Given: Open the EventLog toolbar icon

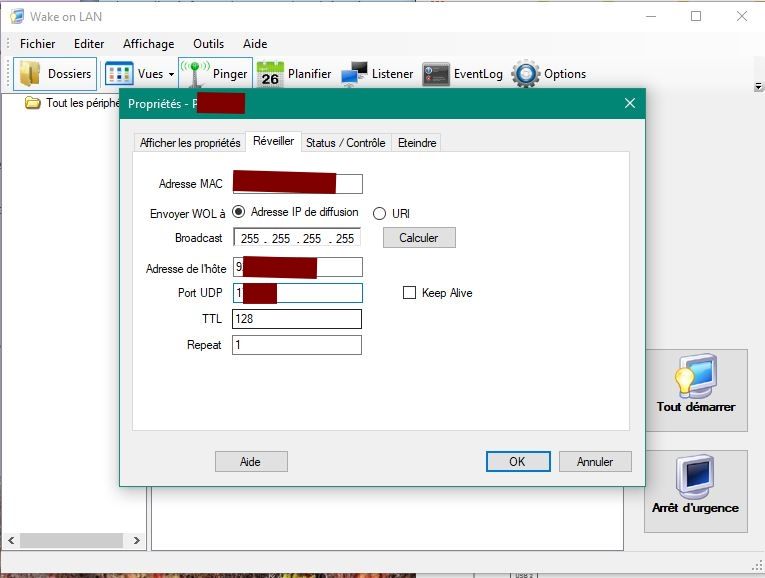Looking at the screenshot, I should coord(435,74).
